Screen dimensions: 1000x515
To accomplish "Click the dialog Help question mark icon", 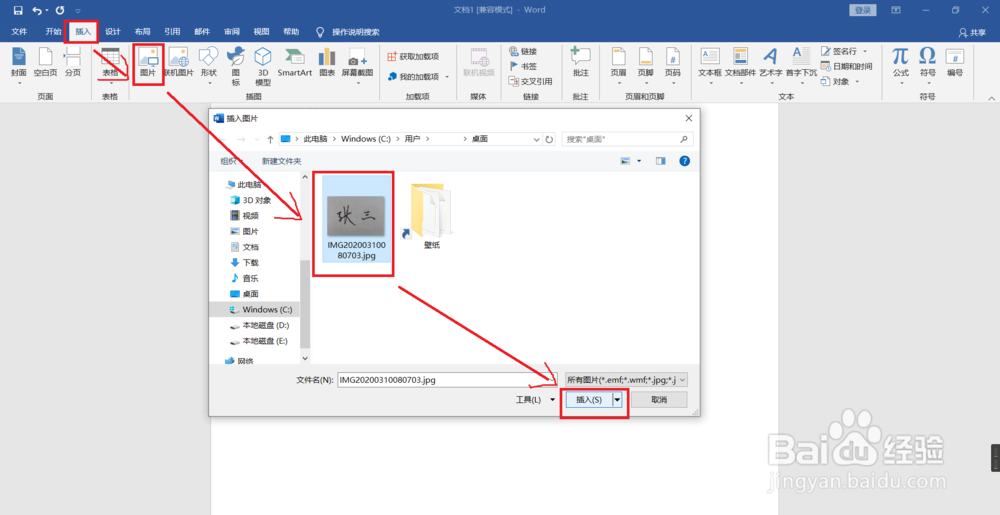I will 684,161.
